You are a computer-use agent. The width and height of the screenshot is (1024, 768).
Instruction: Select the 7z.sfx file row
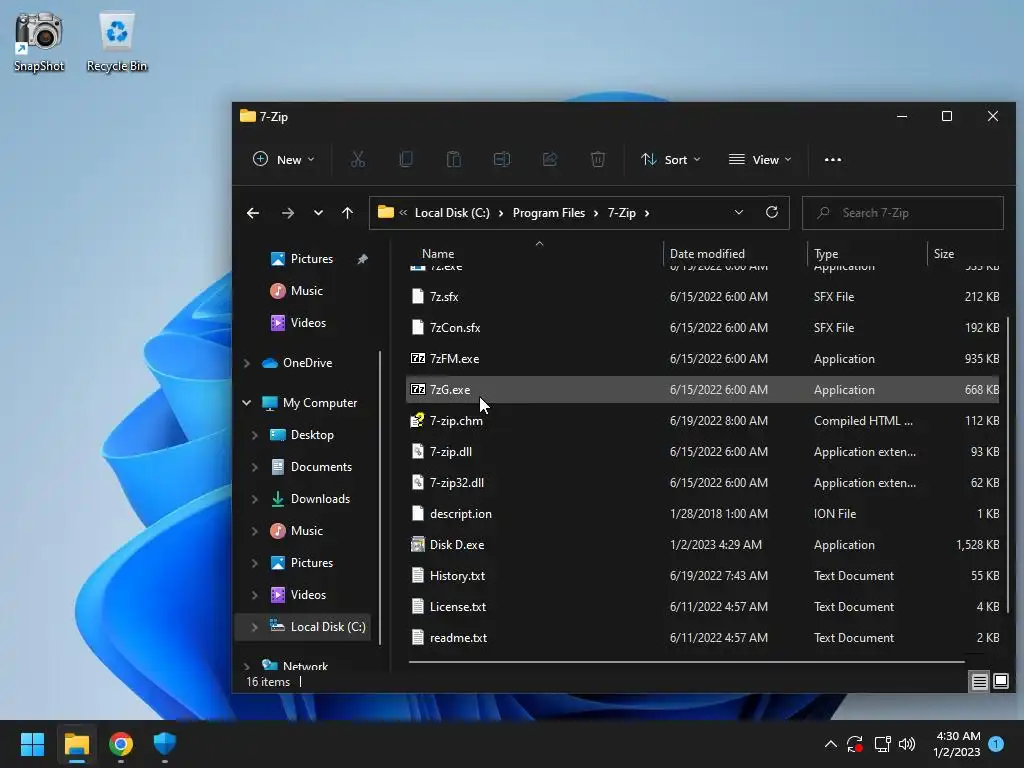703,296
